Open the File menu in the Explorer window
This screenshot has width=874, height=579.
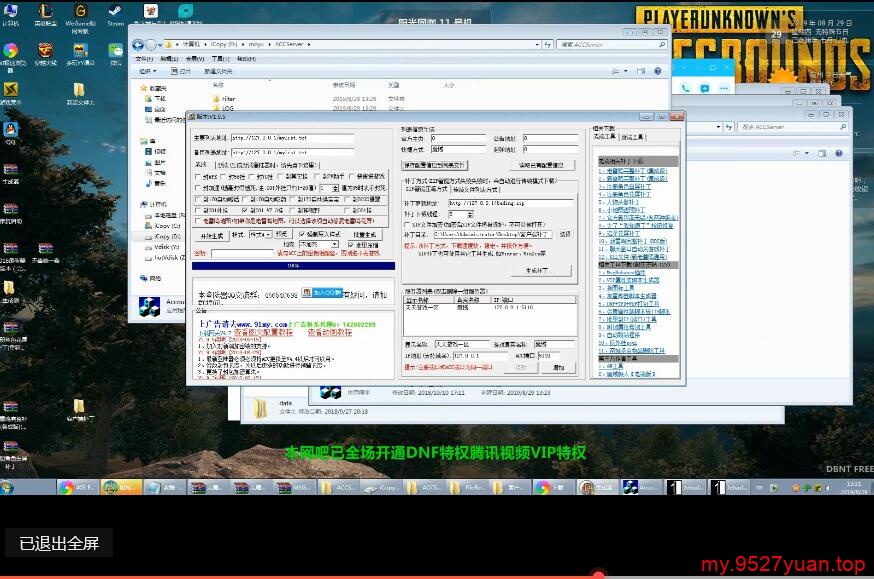144,59
